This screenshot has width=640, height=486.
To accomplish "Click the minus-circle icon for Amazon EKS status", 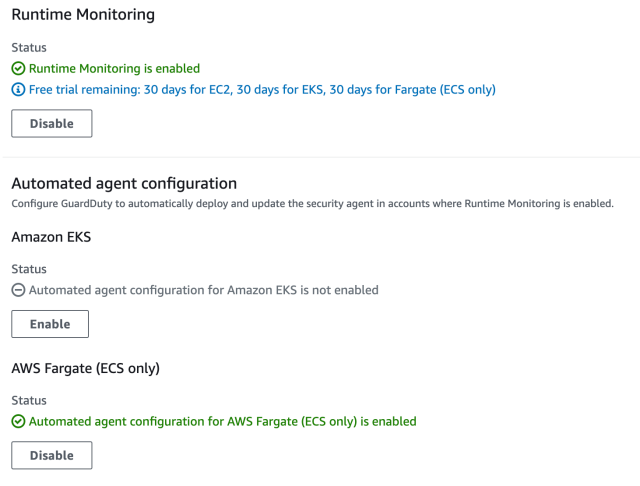I will coord(18,291).
